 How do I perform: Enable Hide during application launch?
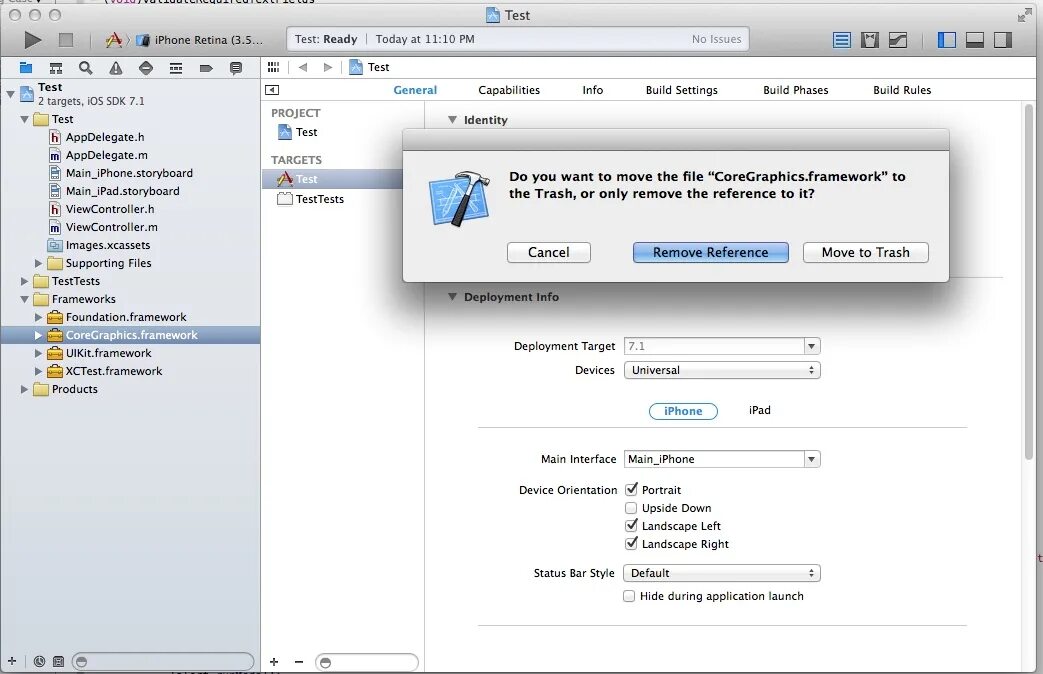pyautogui.click(x=629, y=596)
